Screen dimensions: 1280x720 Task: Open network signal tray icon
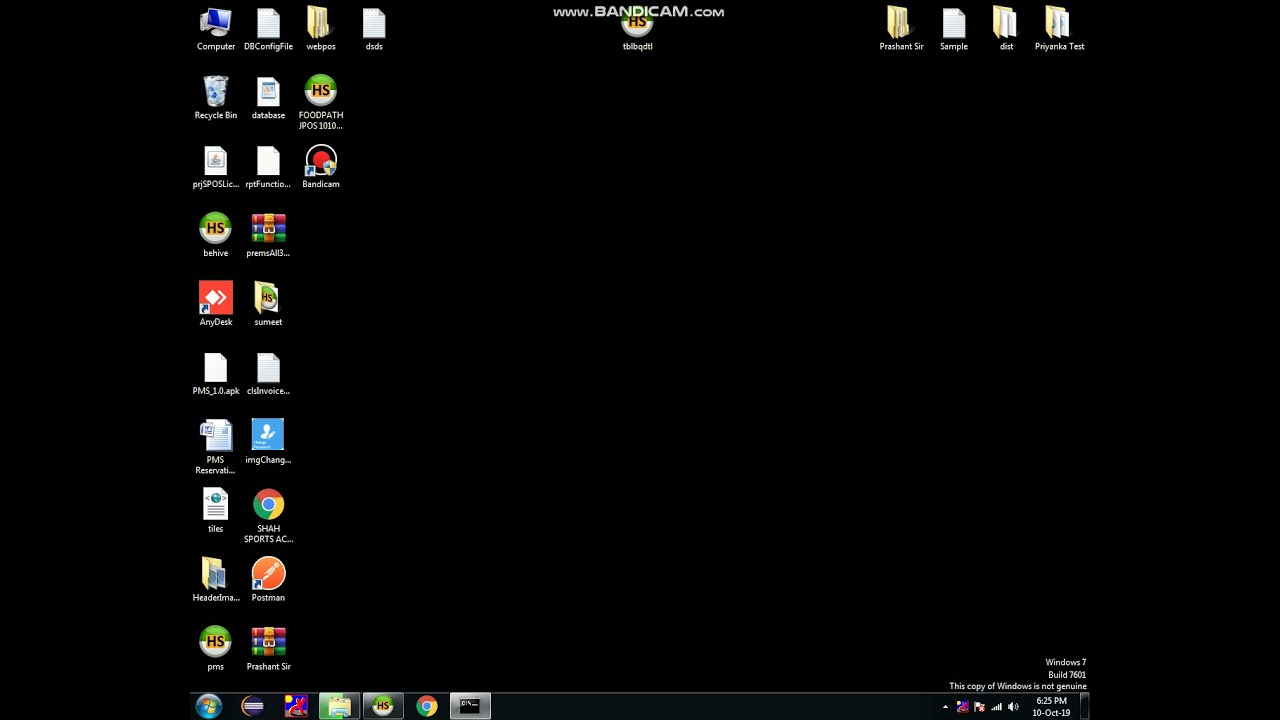996,707
